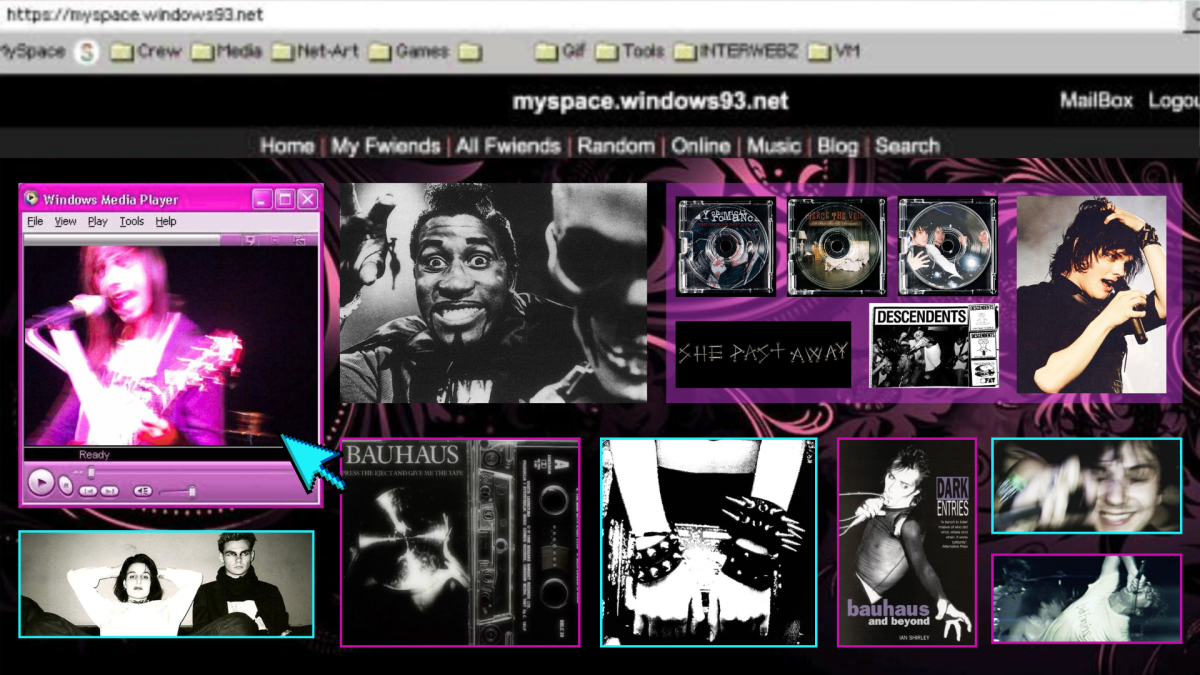1200x675 pixels.
Task: Click the Ready status text in Media Player
Action: coord(94,455)
